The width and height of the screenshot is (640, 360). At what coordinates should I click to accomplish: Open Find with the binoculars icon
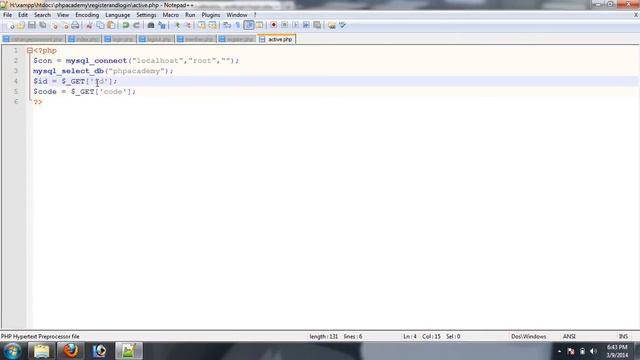click(151, 25)
